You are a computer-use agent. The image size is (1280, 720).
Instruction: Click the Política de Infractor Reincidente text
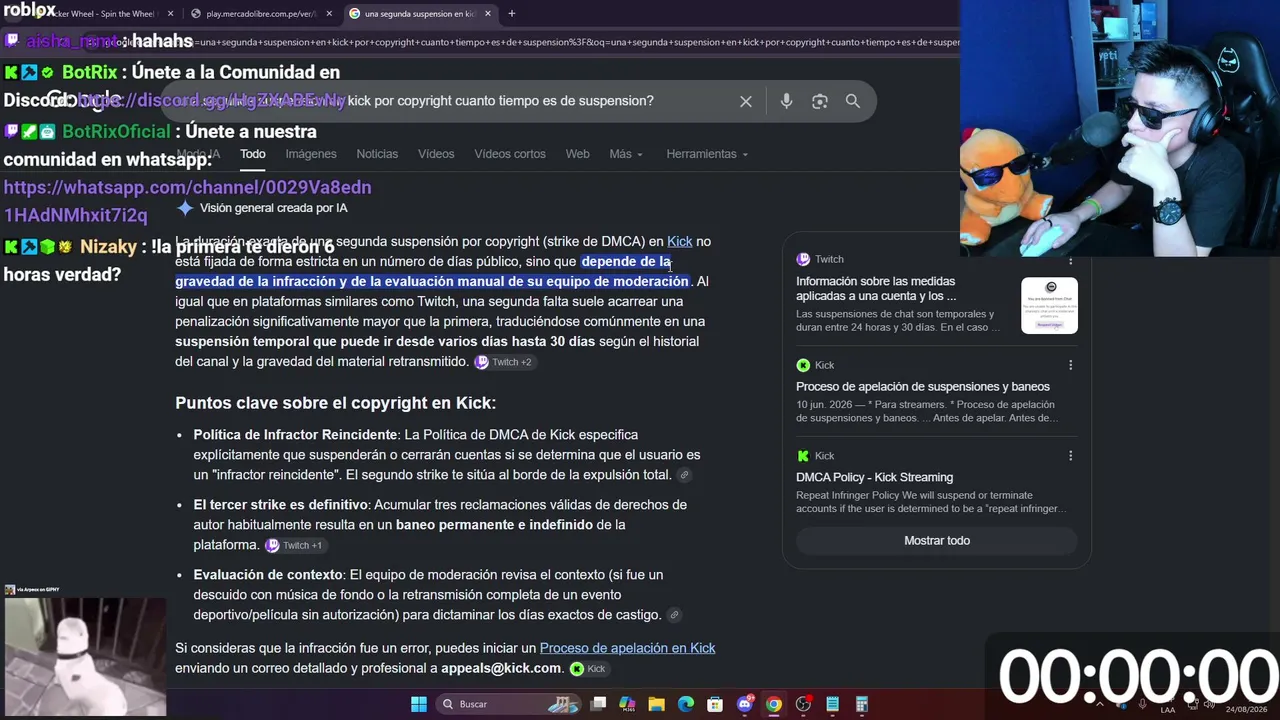click(x=295, y=435)
